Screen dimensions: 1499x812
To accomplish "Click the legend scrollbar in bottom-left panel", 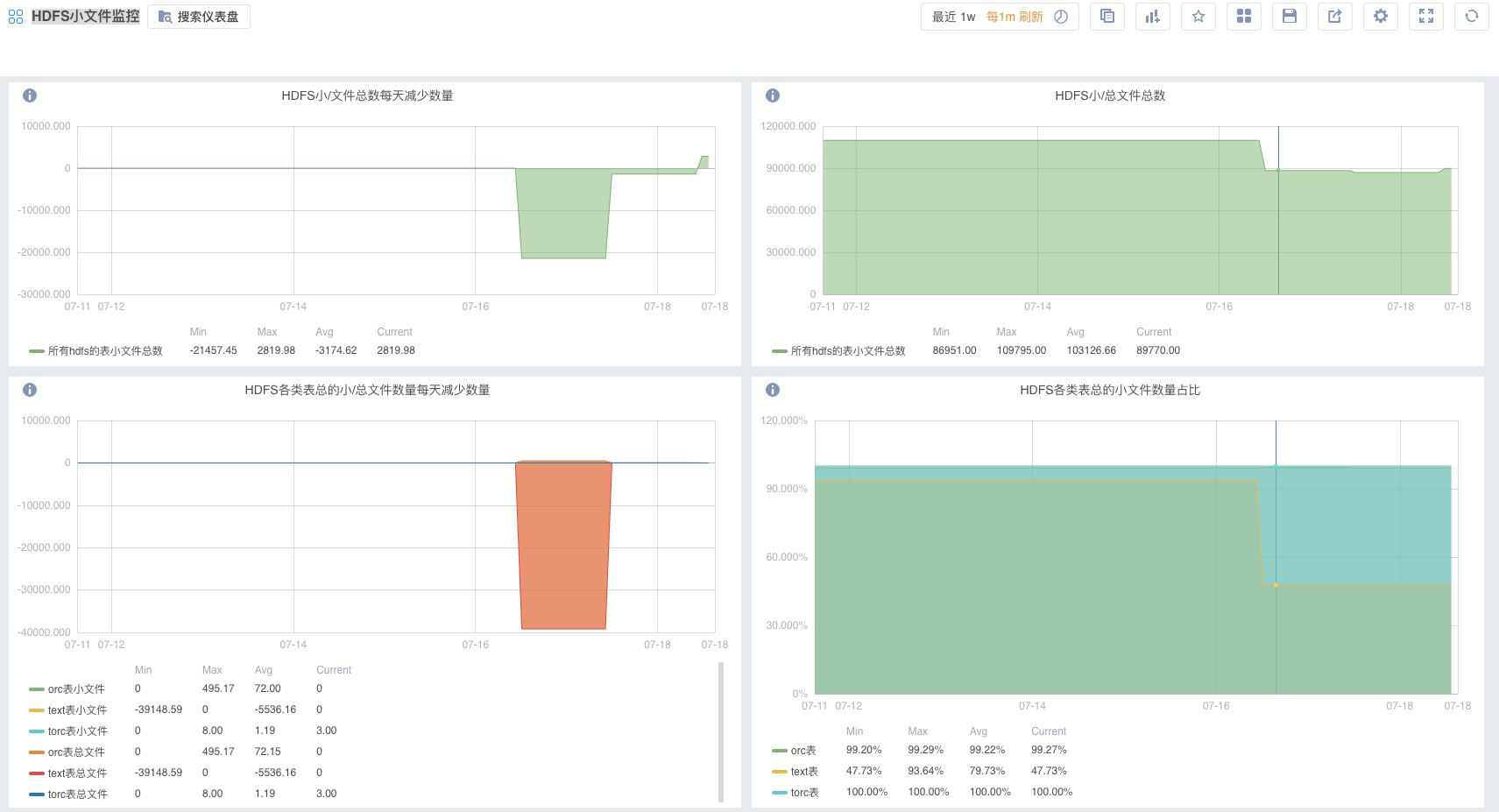I will click(721, 732).
